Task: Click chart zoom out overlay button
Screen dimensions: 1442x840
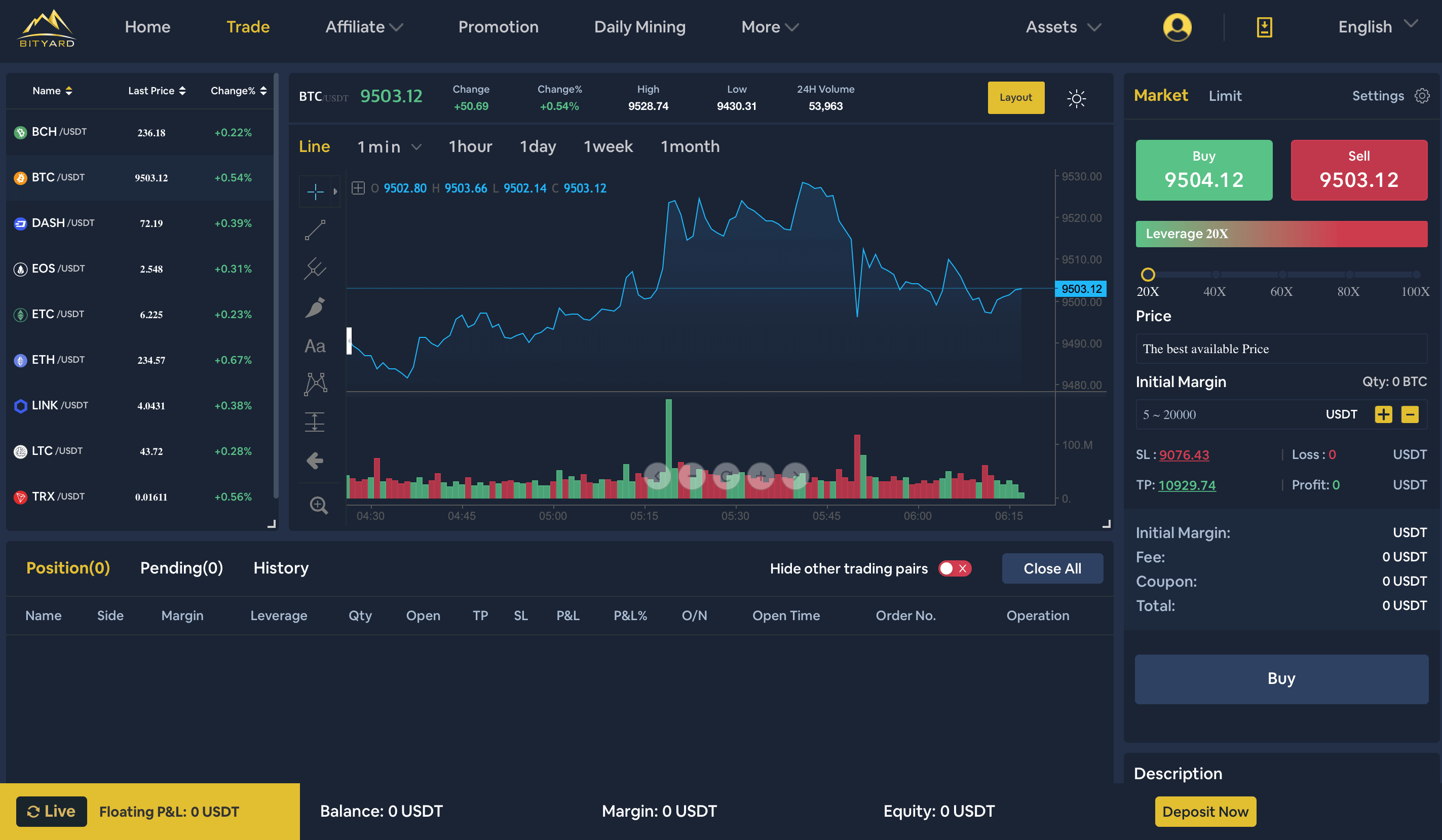Action: (x=692, y=476)
